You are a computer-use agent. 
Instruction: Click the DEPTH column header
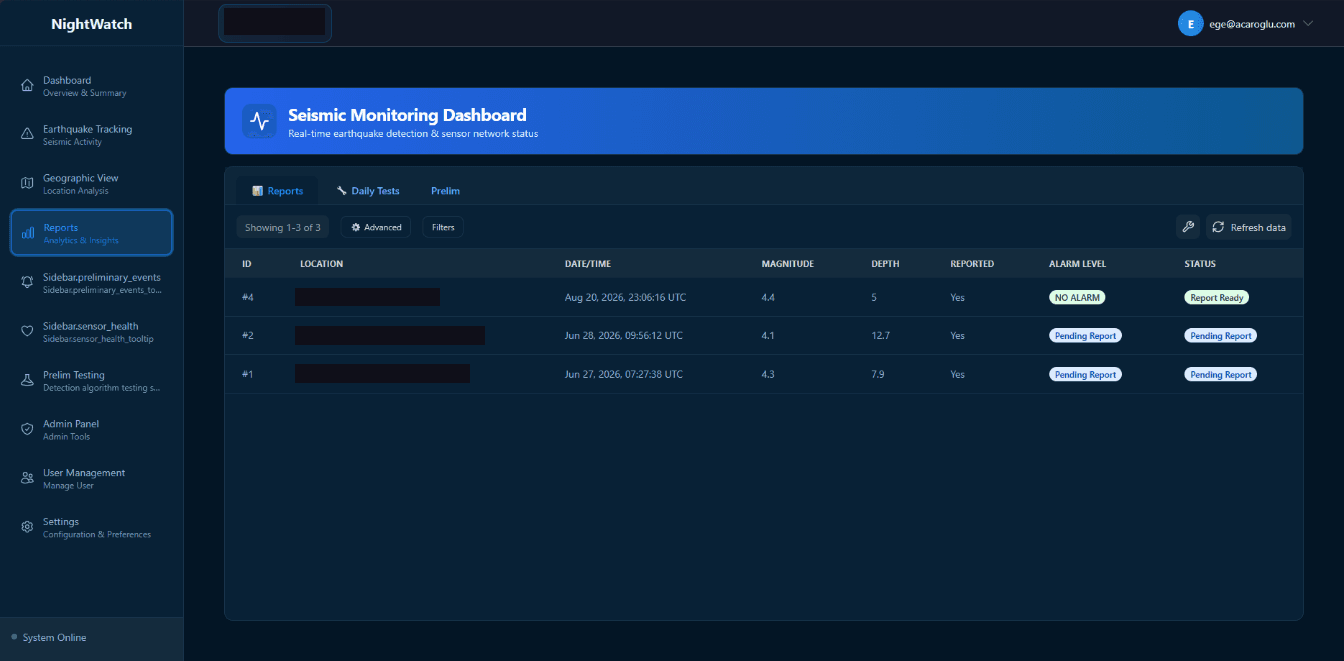coord(885,264)
